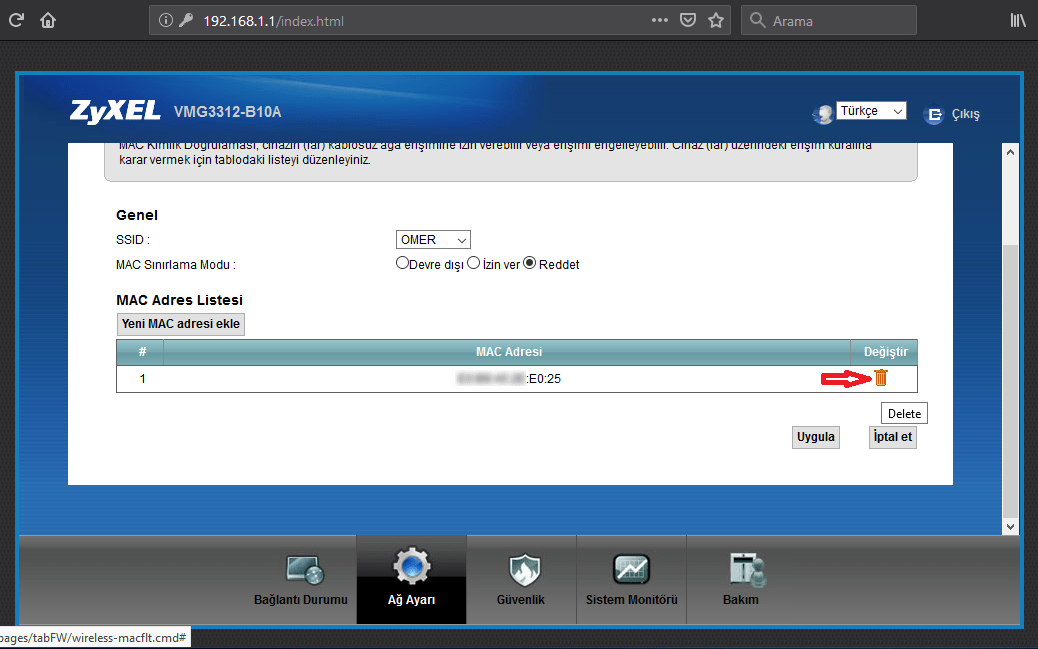Click the Sistem Monitörü menu label

[x=632, y=600]
